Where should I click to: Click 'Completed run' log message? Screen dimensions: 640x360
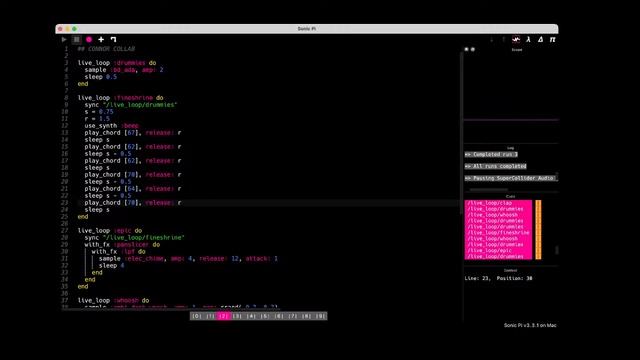pyautogui.click(x=491, y=154)
